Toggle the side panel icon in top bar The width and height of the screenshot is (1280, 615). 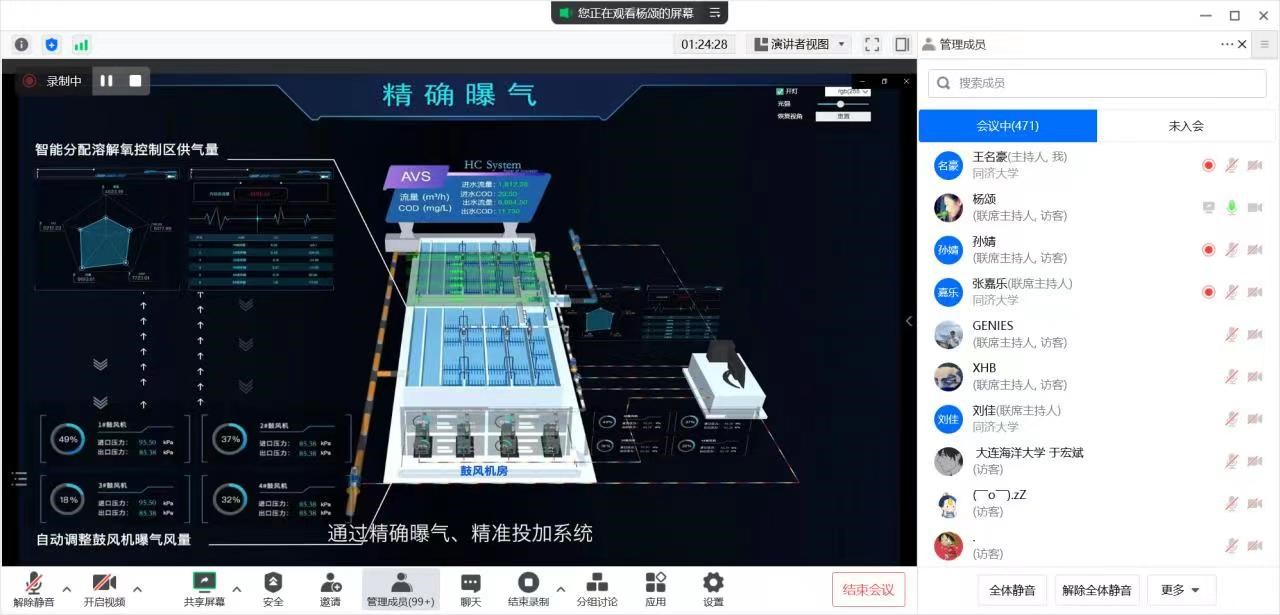click(x=902, y=44)
